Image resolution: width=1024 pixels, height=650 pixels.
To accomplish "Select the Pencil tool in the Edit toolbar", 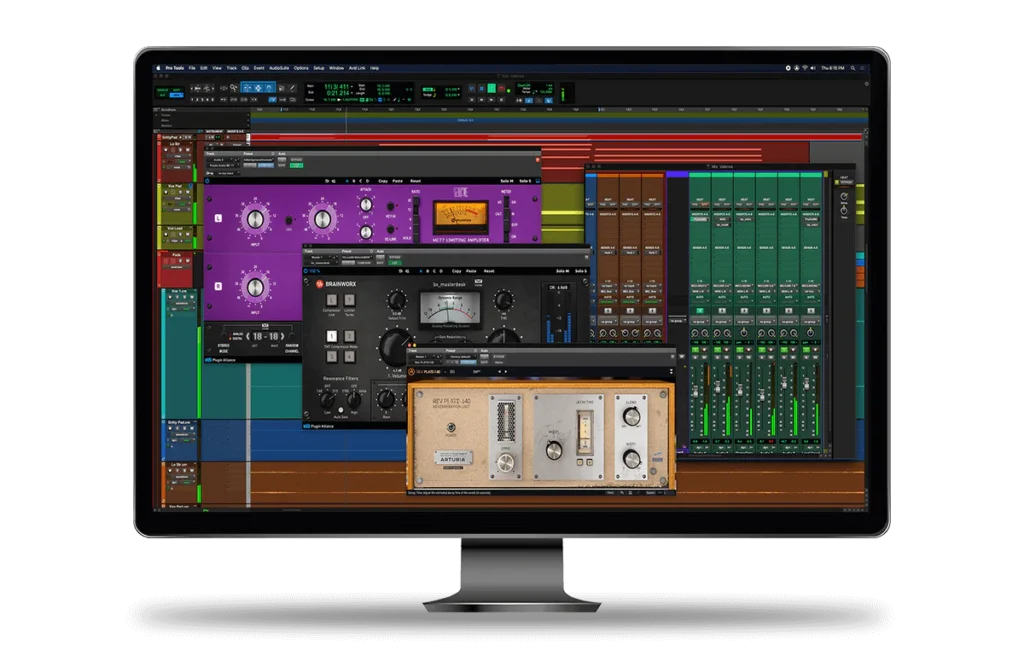I will (291, 87).
